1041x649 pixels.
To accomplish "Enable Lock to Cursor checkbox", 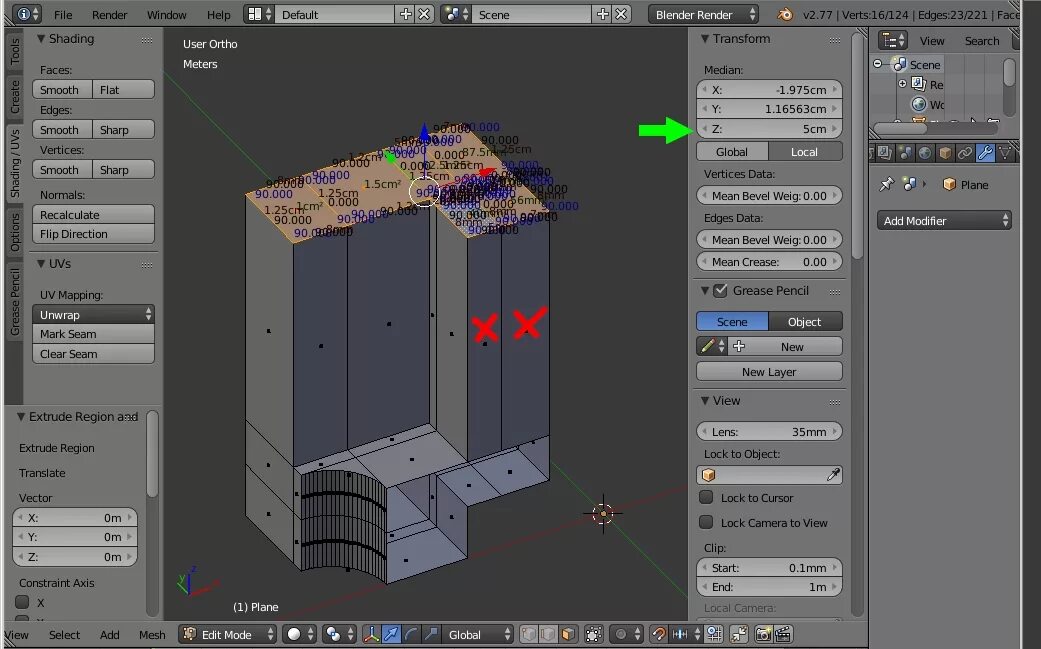I will (706, 497).
